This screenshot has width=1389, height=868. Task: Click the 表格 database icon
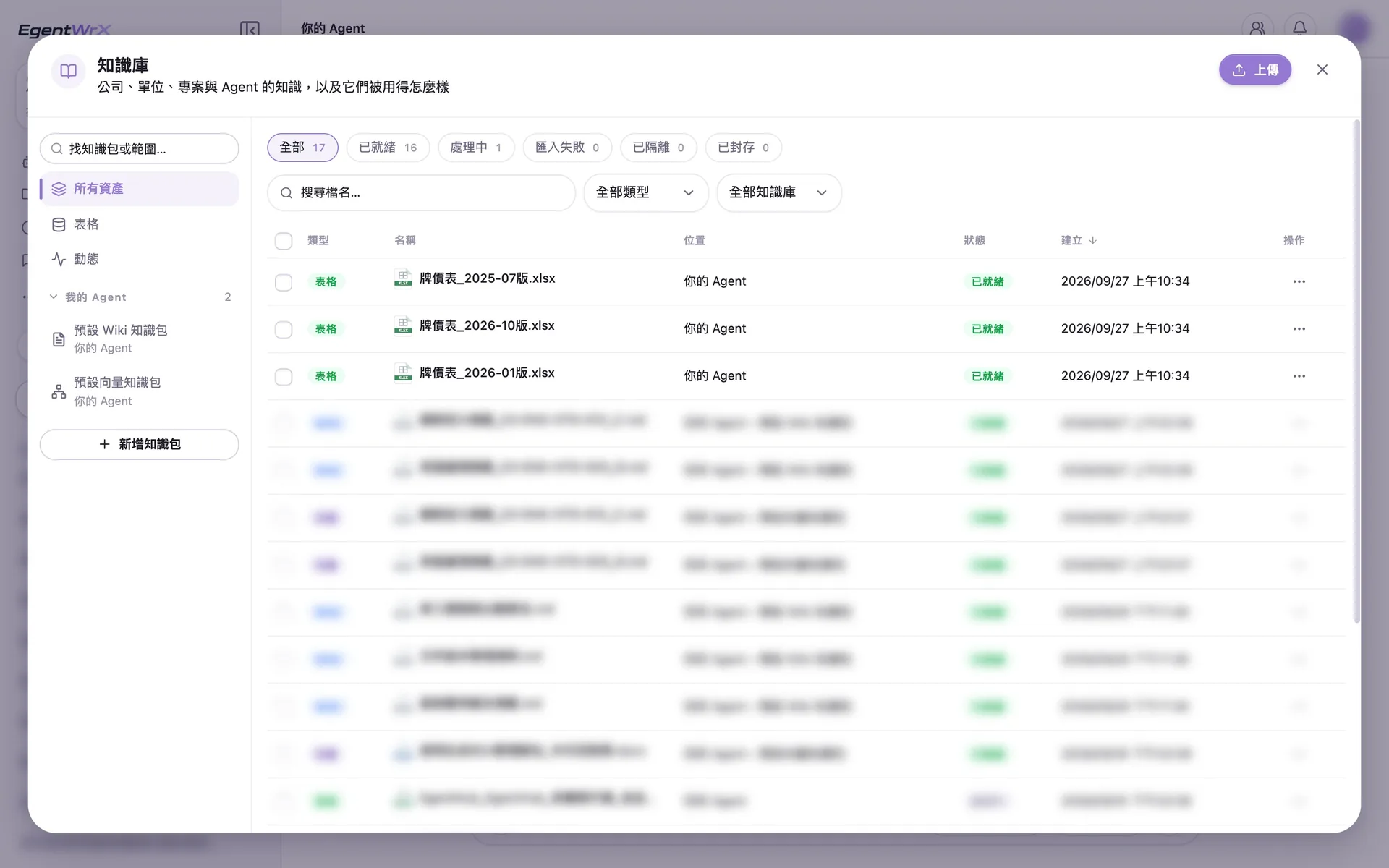tap(59, 225)
